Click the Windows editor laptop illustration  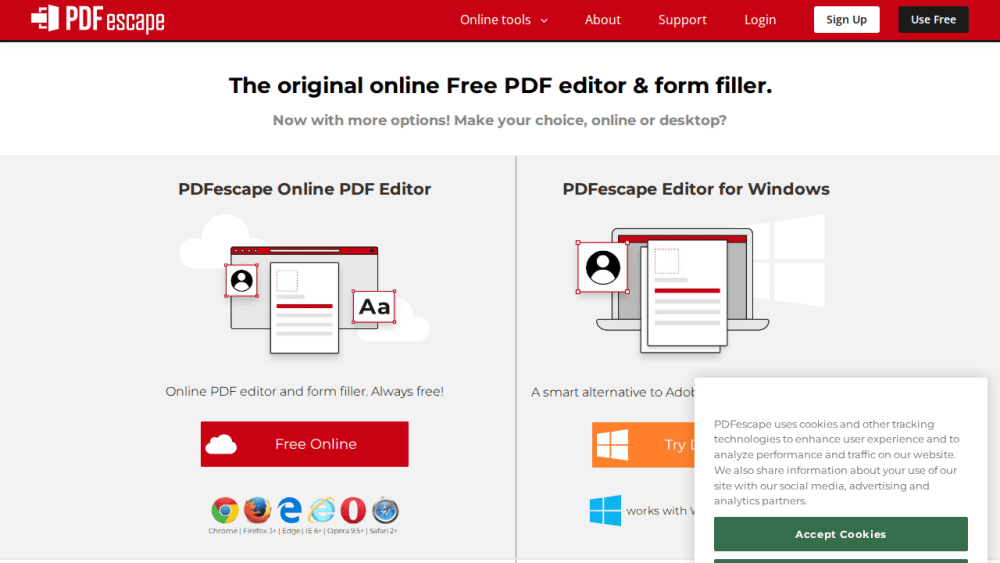point(700,285)
